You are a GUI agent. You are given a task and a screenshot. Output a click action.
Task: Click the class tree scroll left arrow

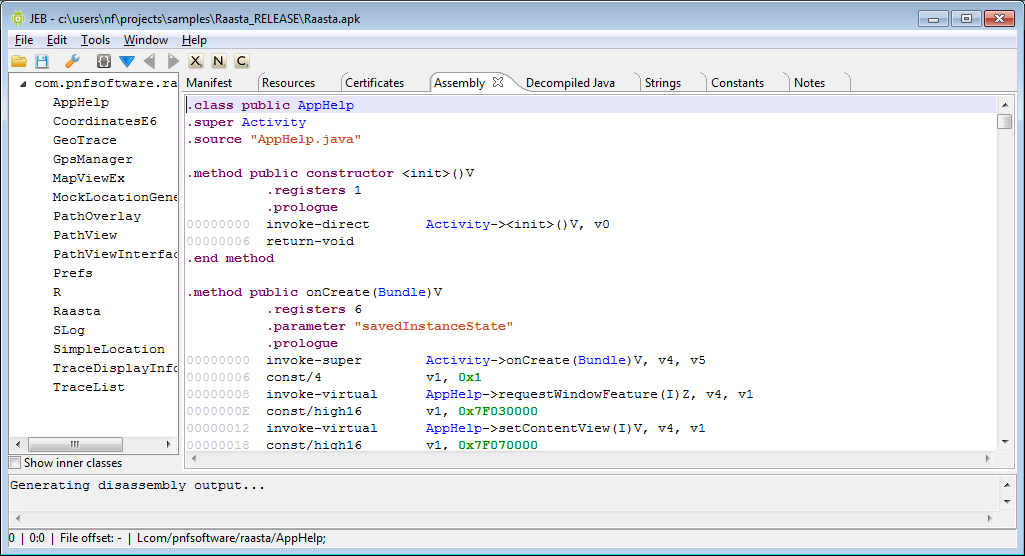pos(18,444)
